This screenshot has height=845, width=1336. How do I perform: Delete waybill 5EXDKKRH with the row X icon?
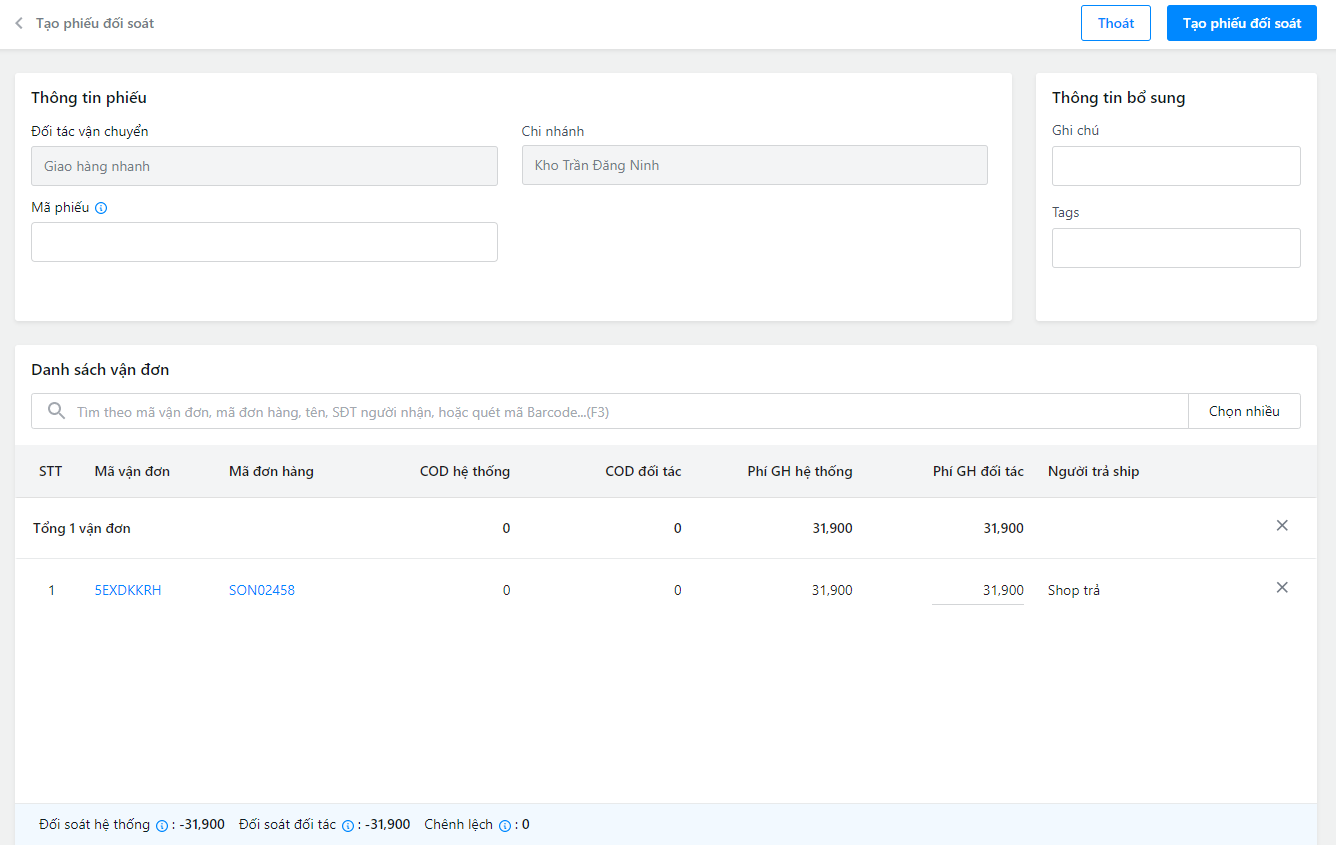coord(1282,588)
